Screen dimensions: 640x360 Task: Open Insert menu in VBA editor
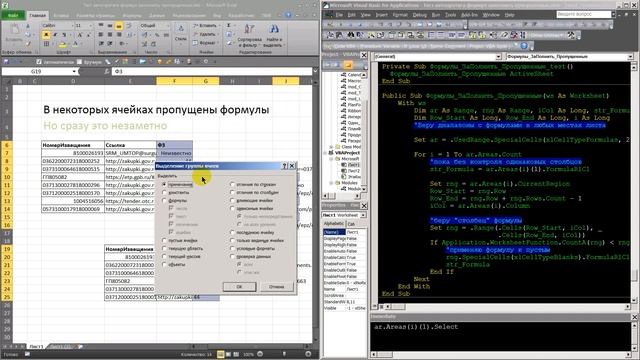tap(382, 15)
